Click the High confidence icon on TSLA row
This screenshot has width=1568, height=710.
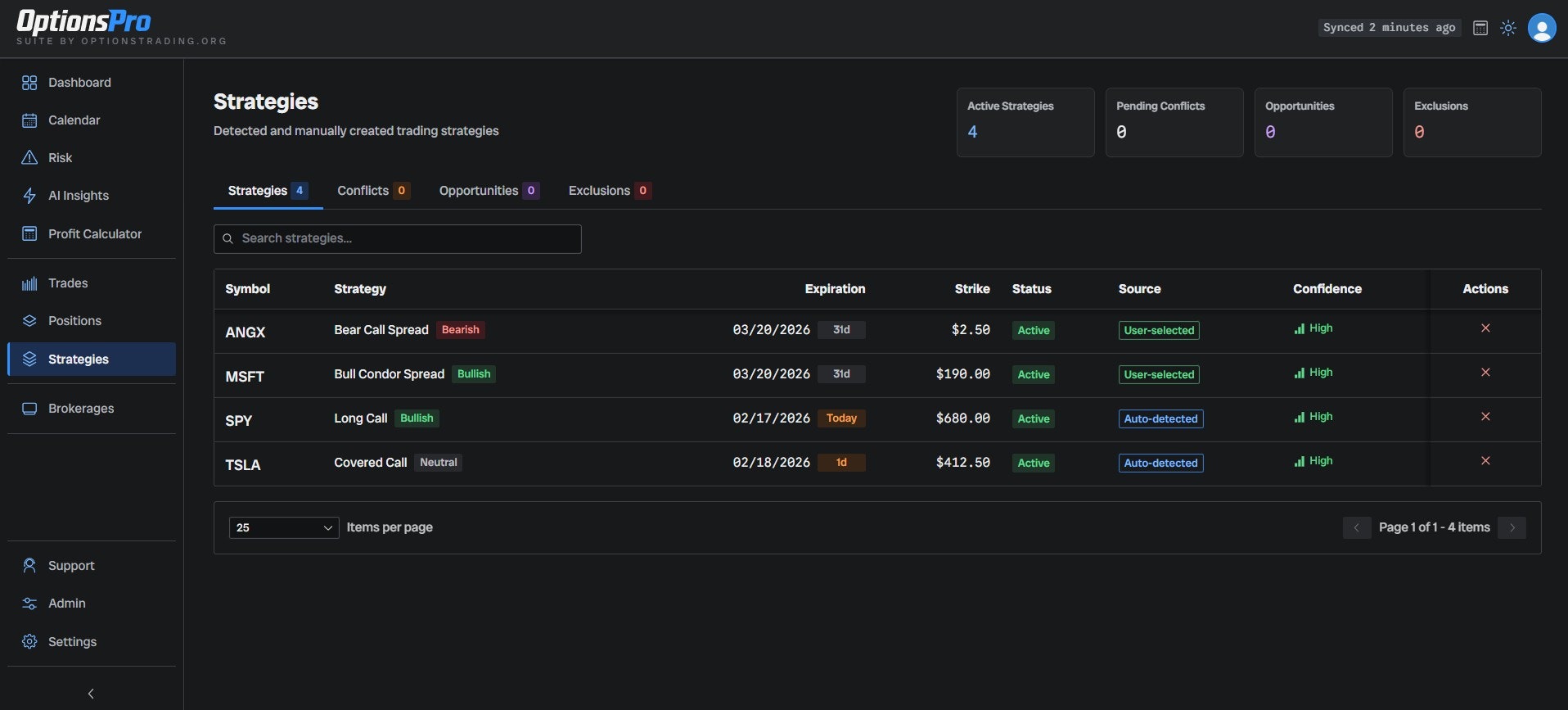(x=1300, y=462)
